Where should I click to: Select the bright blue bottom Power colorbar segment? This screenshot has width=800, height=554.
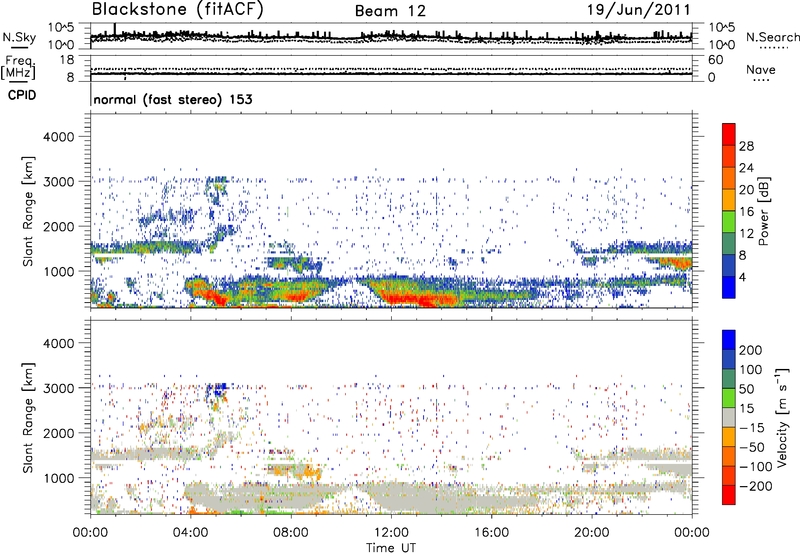tap(729, 288)
